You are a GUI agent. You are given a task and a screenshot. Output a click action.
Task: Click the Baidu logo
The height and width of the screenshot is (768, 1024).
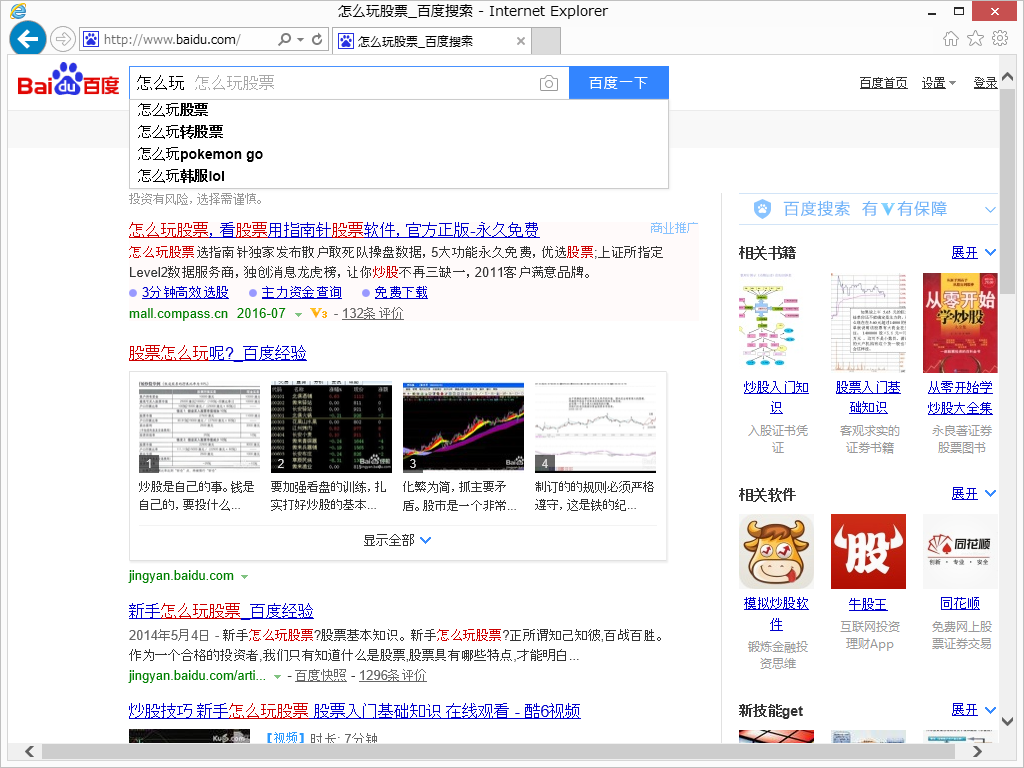[69, 80]
